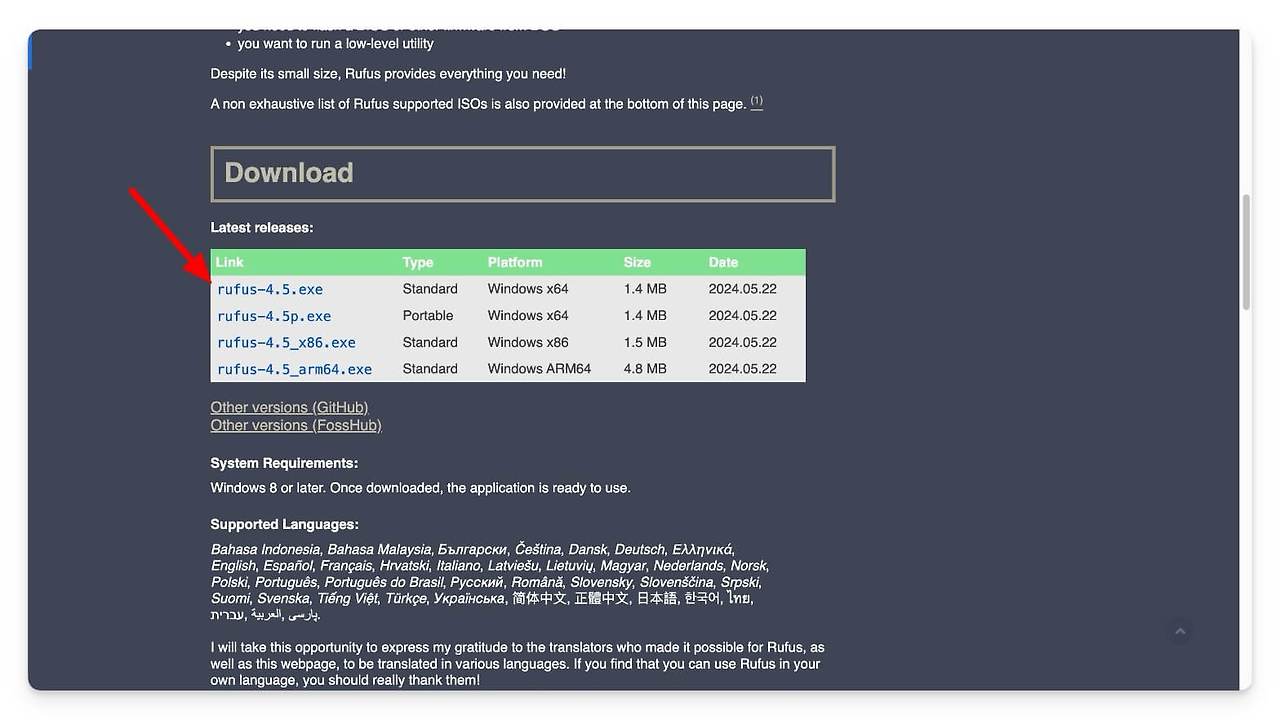1280x720 pixels.
Task: Click date cell in rufus-4.5_arm64.exe row
Action: point(743,369)
